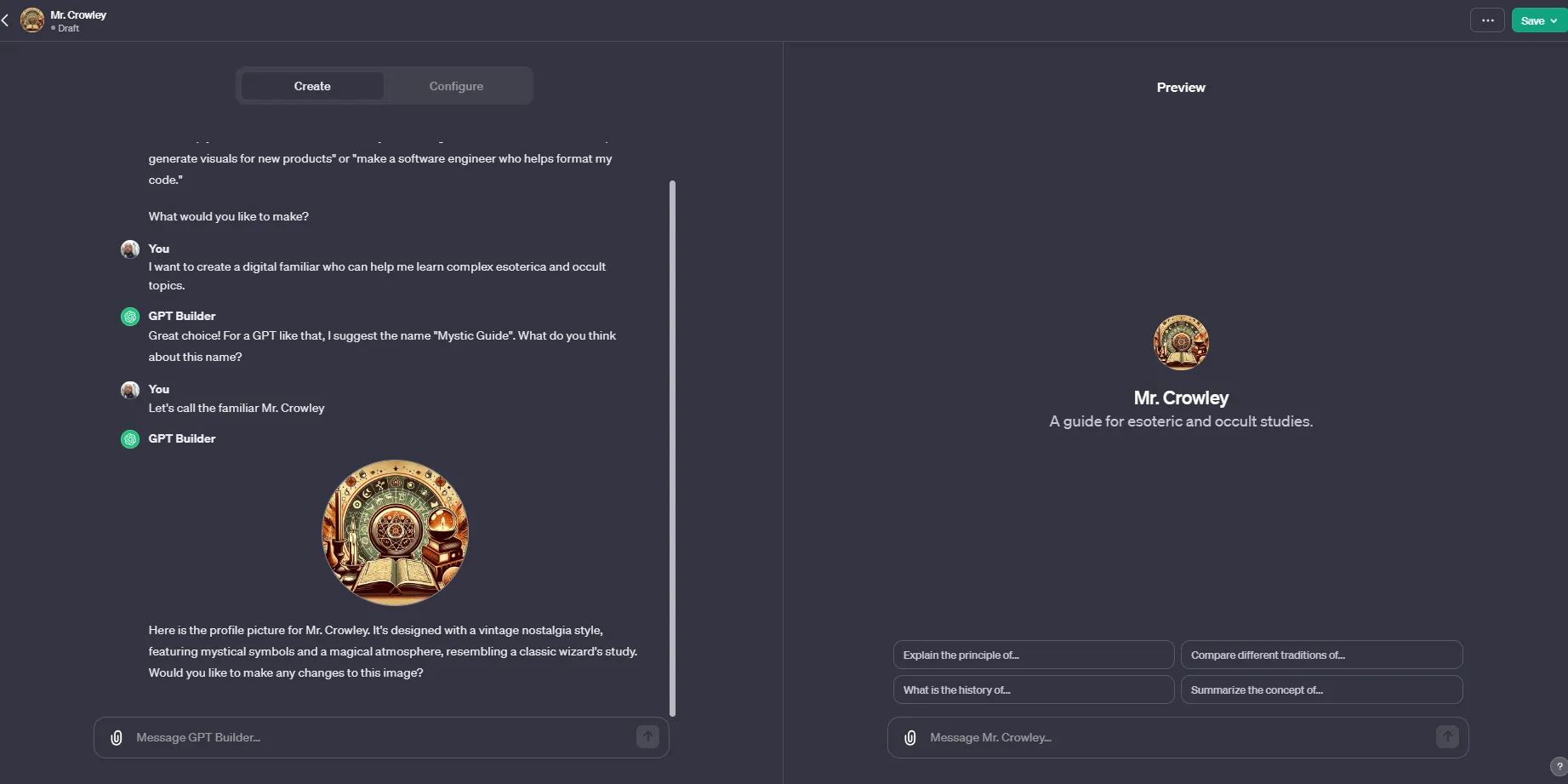Click the conversation scrollbar in Create panel
This screenshot has height=784, width=1568.
pos(672,447)
